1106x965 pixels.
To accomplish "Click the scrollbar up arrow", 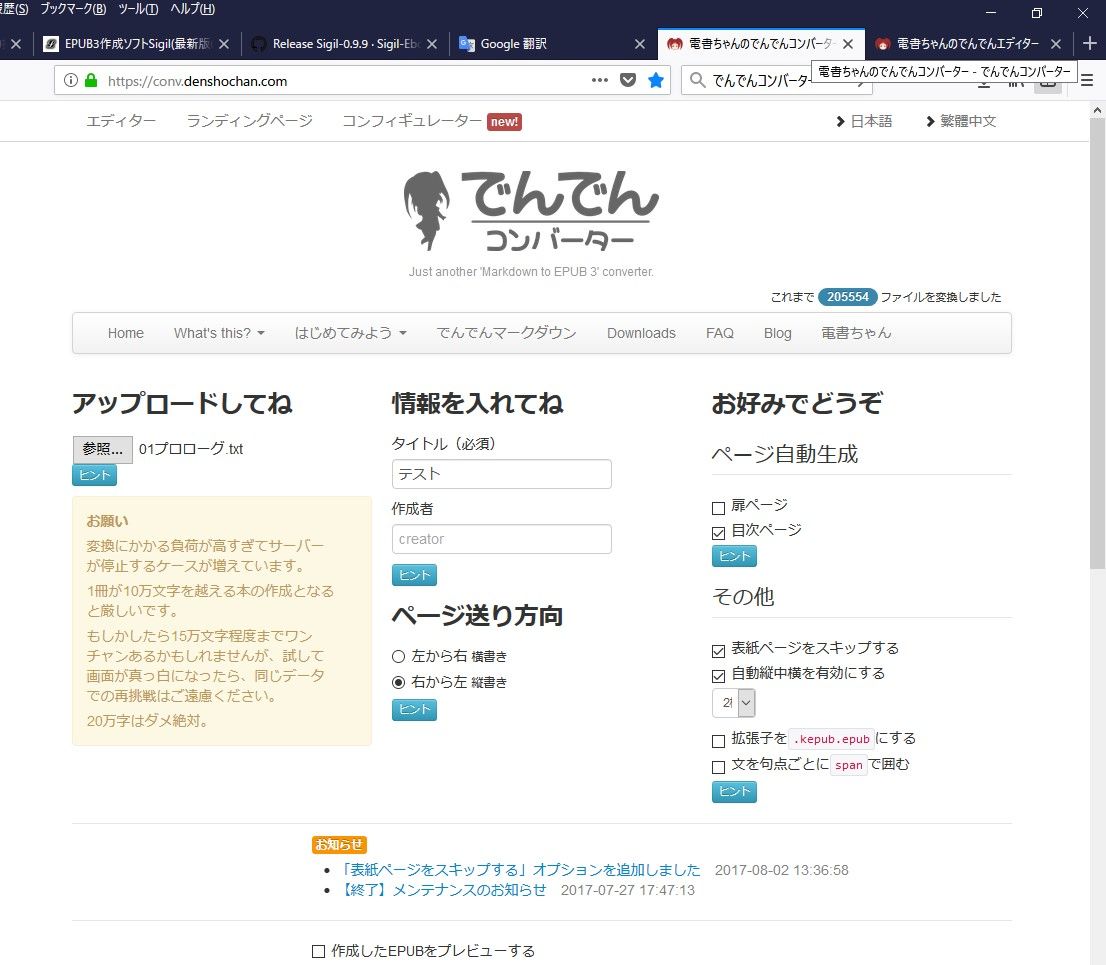I will point(1097,110).
